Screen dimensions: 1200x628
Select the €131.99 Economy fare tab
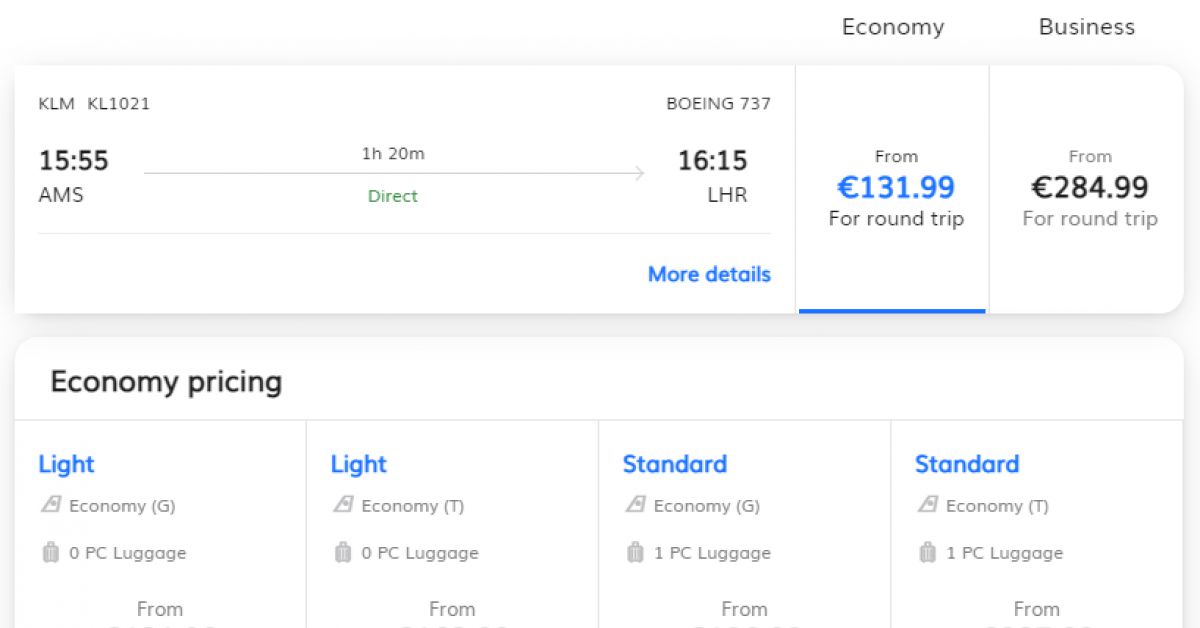(x=895, y=188)
